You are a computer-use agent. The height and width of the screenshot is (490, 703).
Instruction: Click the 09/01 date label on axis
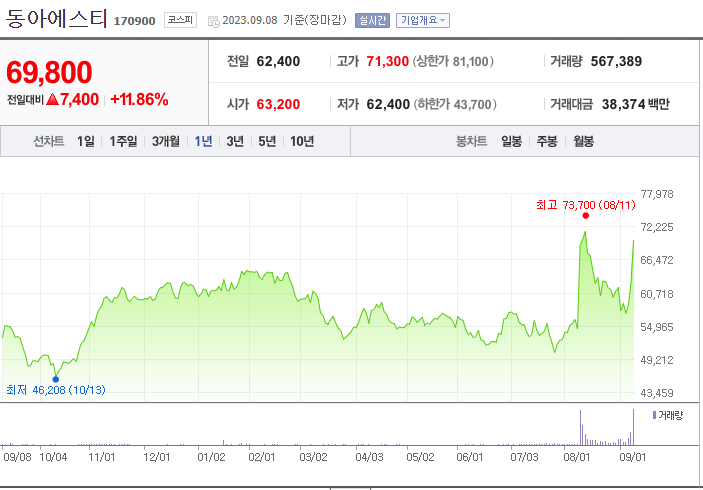(x=633, y=457)
